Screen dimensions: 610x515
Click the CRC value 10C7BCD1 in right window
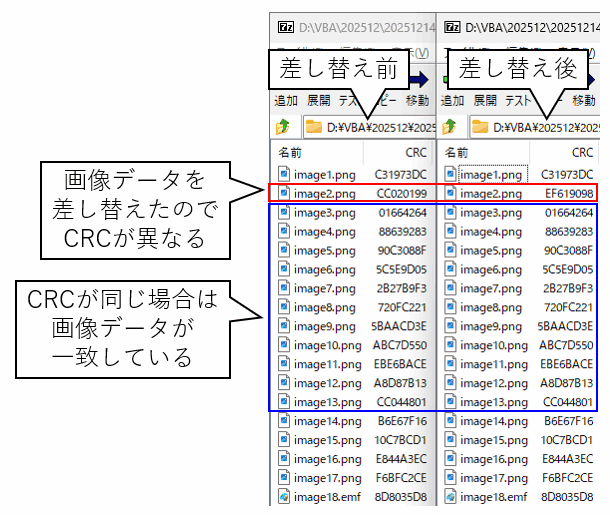coord(566,440)
